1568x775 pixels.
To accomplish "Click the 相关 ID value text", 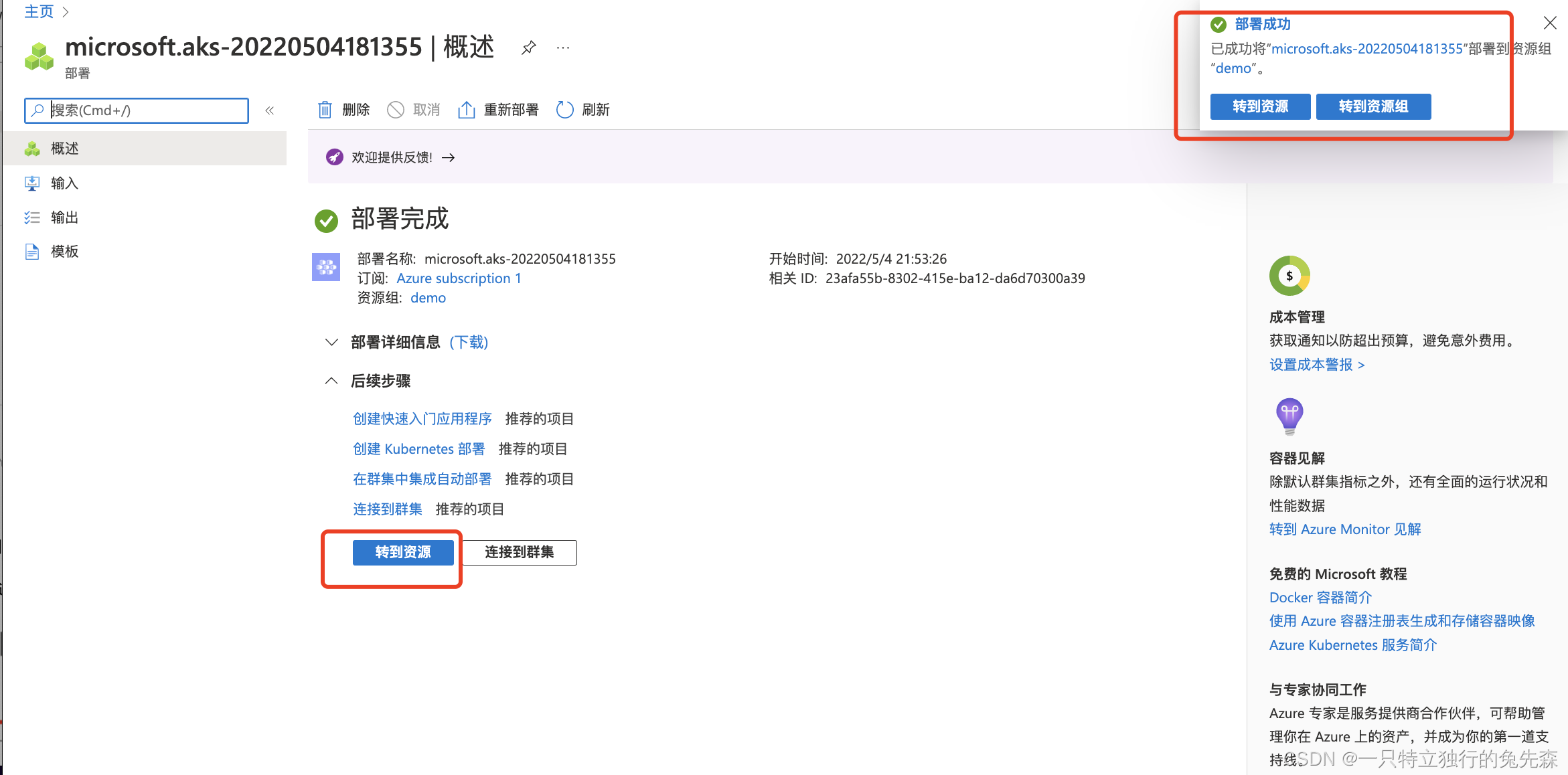I will (x=955, y=278).
